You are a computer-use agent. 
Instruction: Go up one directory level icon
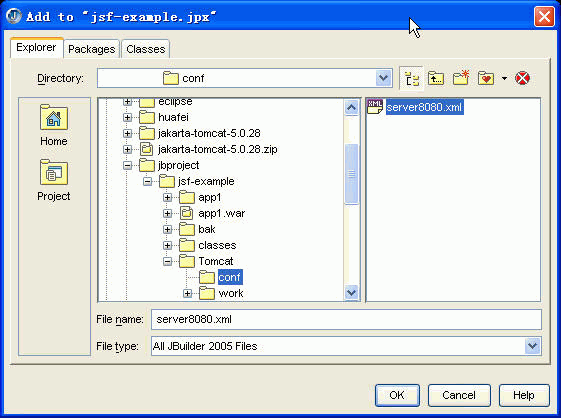(x=436, y=78)
